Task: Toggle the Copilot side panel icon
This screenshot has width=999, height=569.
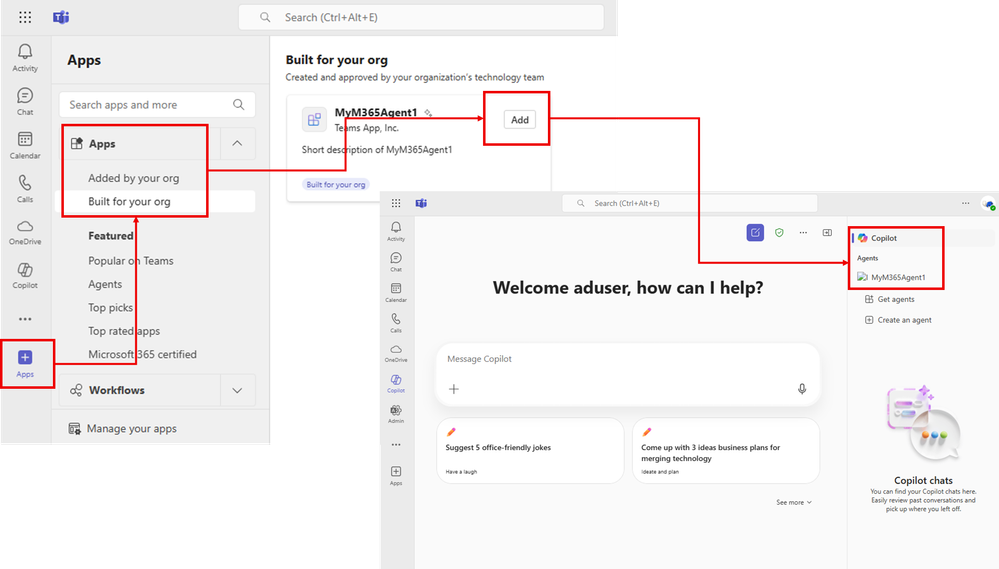Action: coord(827,233)
